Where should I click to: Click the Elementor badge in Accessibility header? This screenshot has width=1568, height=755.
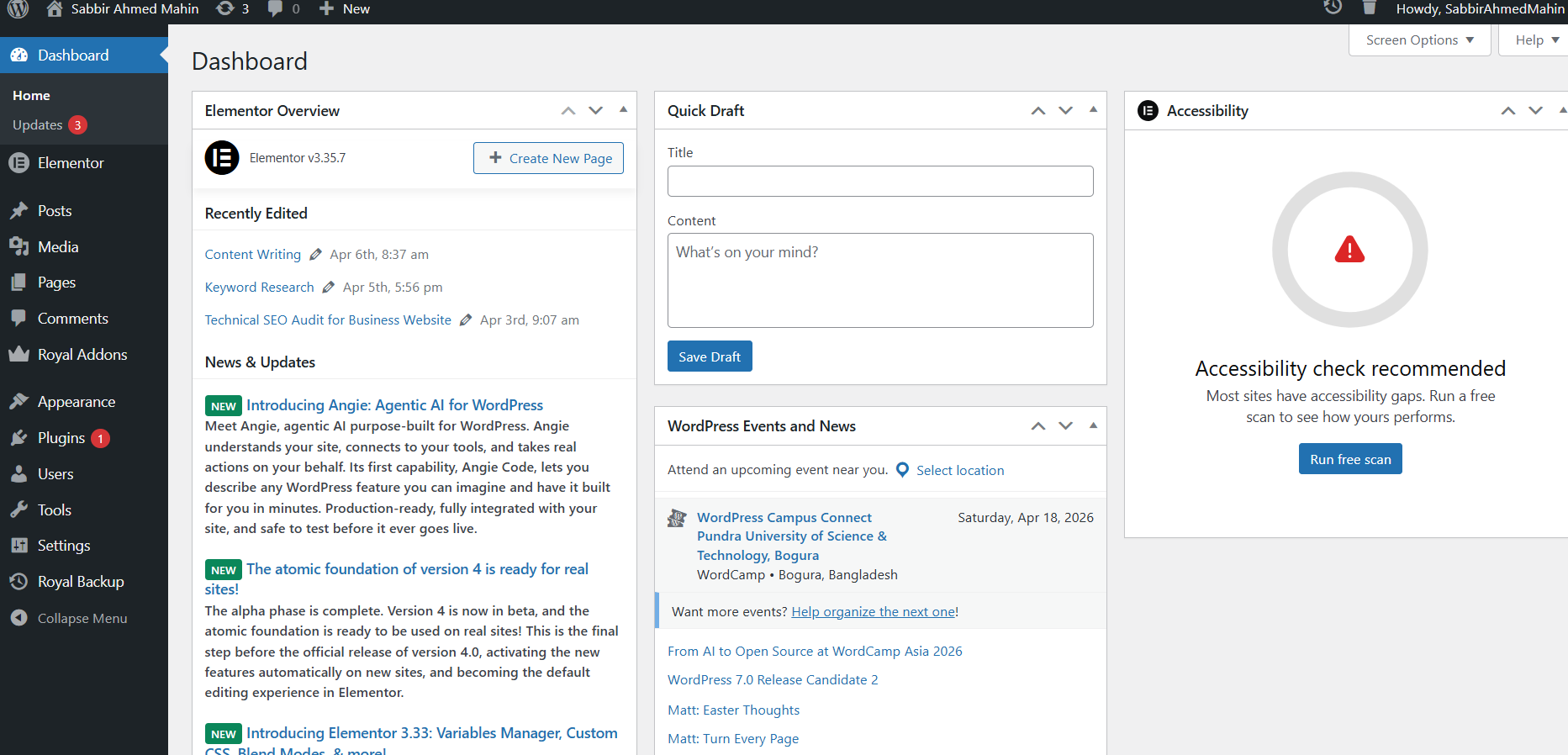tap(1148, 110)
